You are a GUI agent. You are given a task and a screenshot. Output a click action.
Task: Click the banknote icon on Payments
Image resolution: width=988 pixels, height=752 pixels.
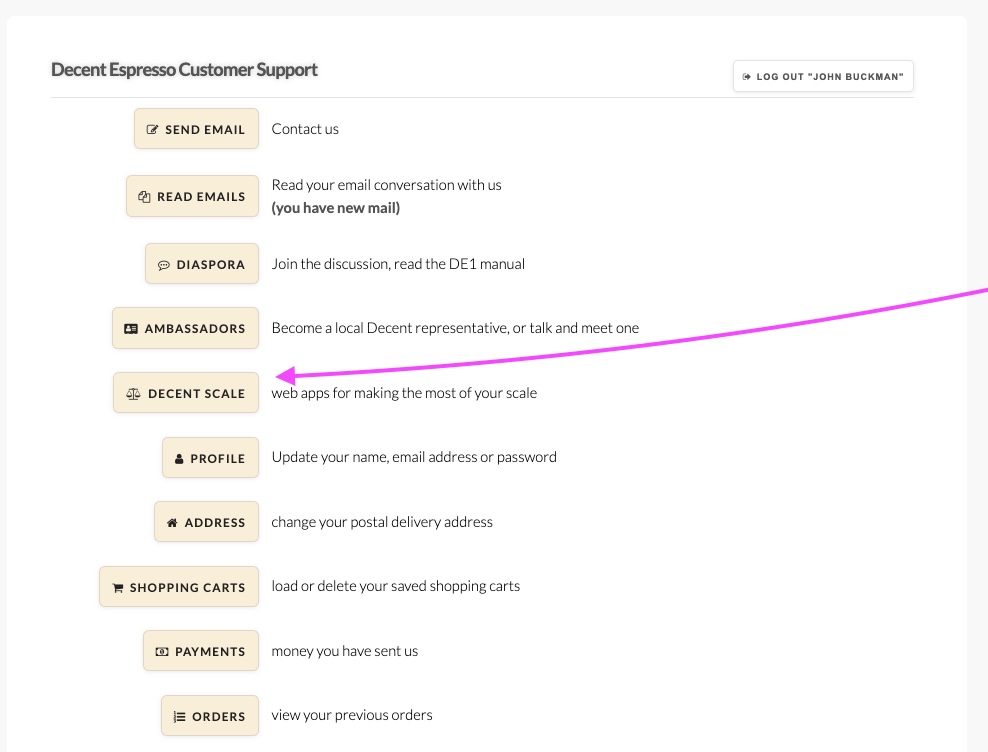(x=162, y=652)
